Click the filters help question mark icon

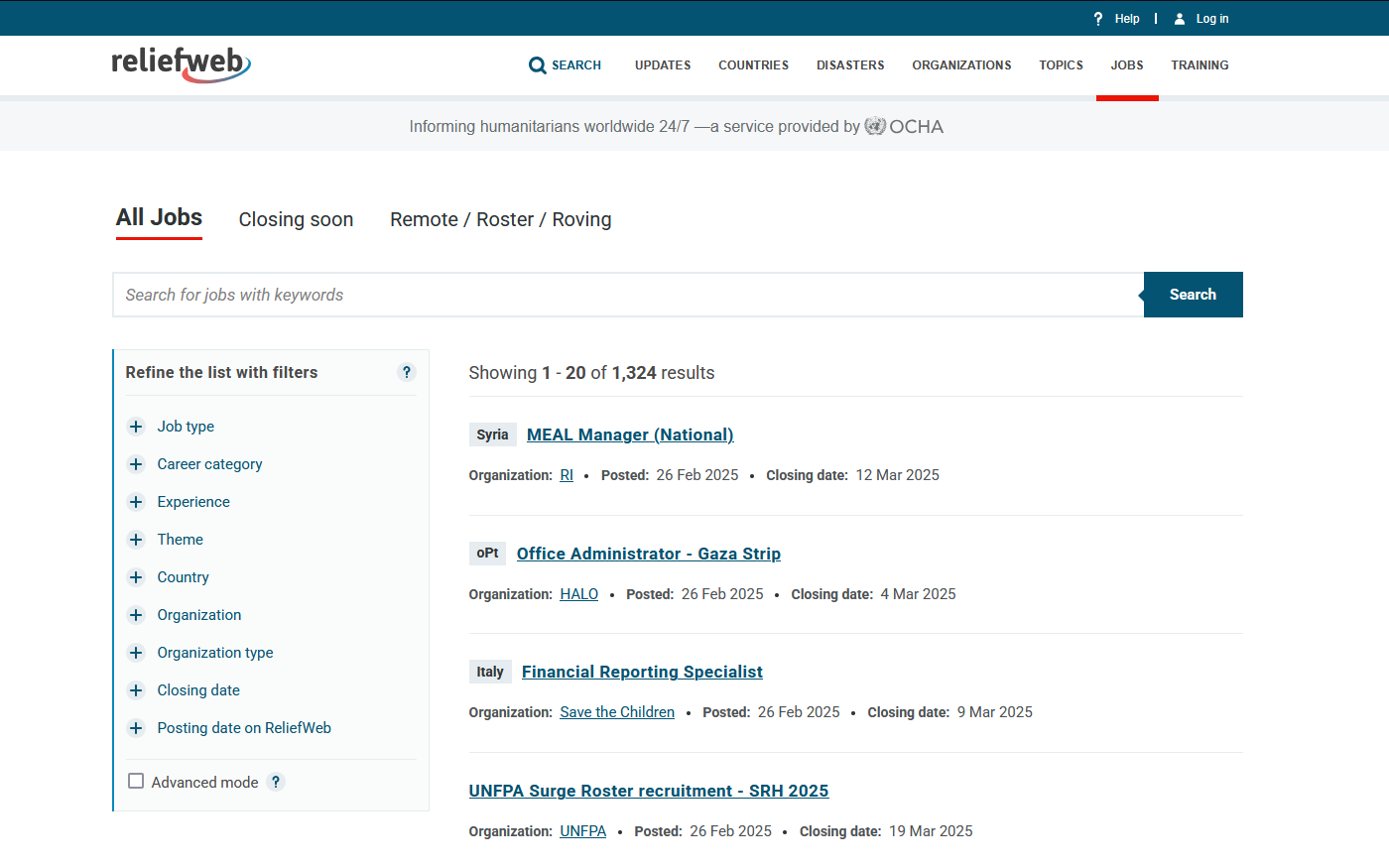pyautogui.click(x=406, y=372)
